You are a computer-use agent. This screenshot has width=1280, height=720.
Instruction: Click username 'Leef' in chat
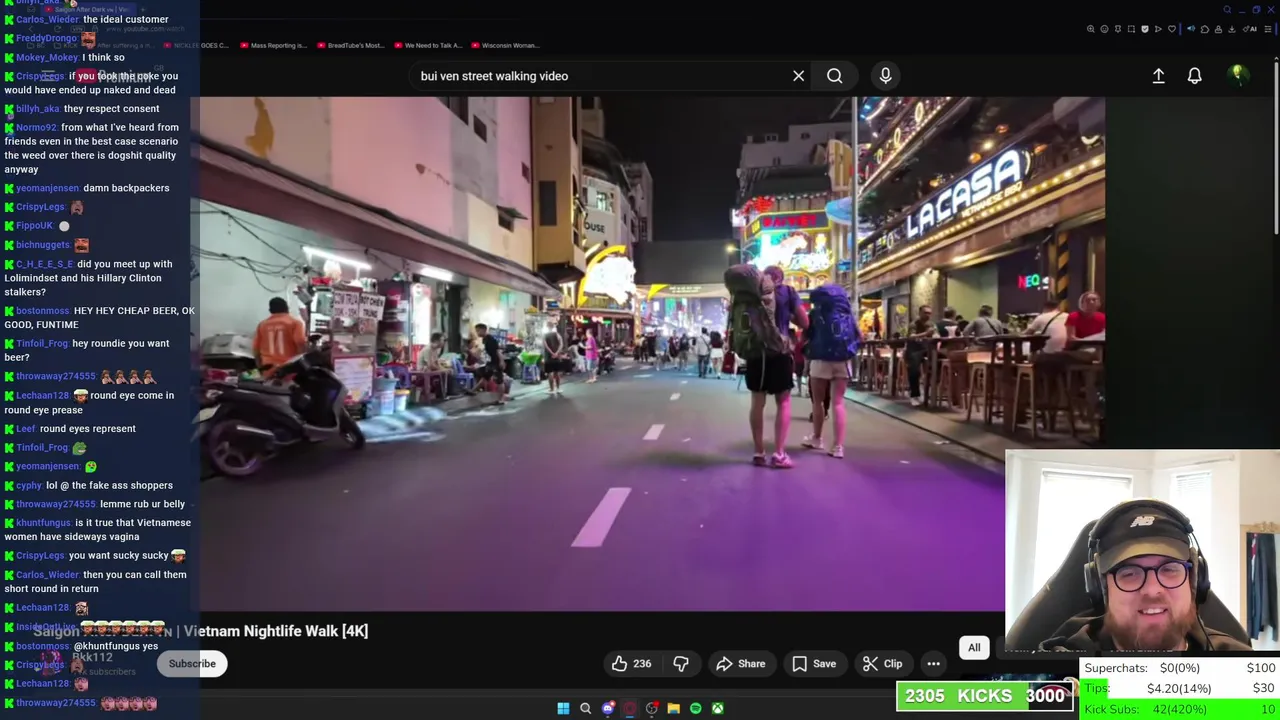coord(25,429)
